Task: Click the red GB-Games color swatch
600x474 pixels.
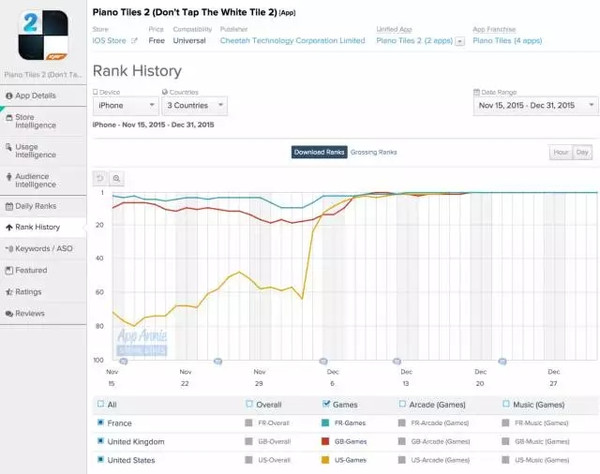Action: (329, 441)
